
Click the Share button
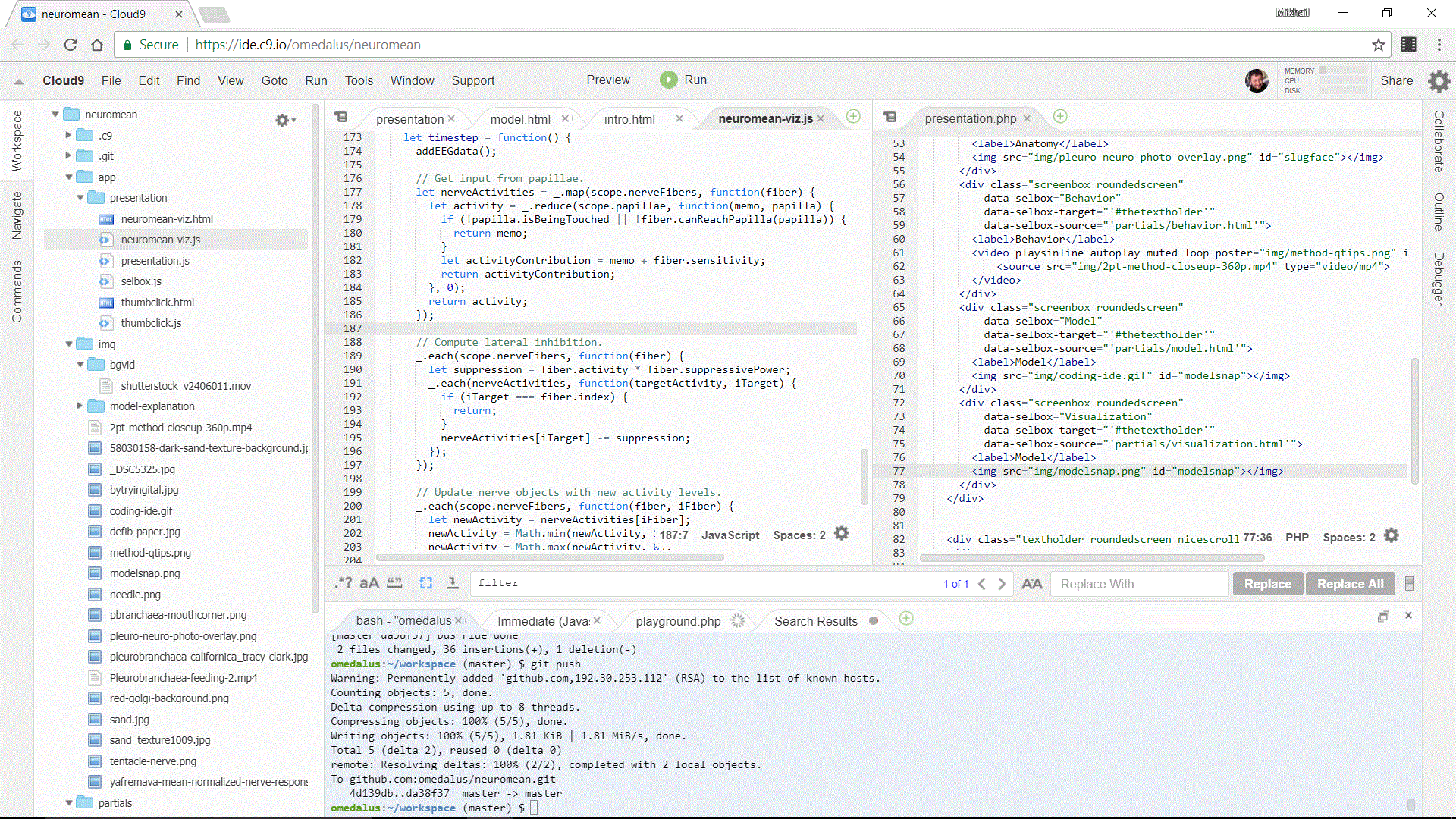(x=1396, y=80)
